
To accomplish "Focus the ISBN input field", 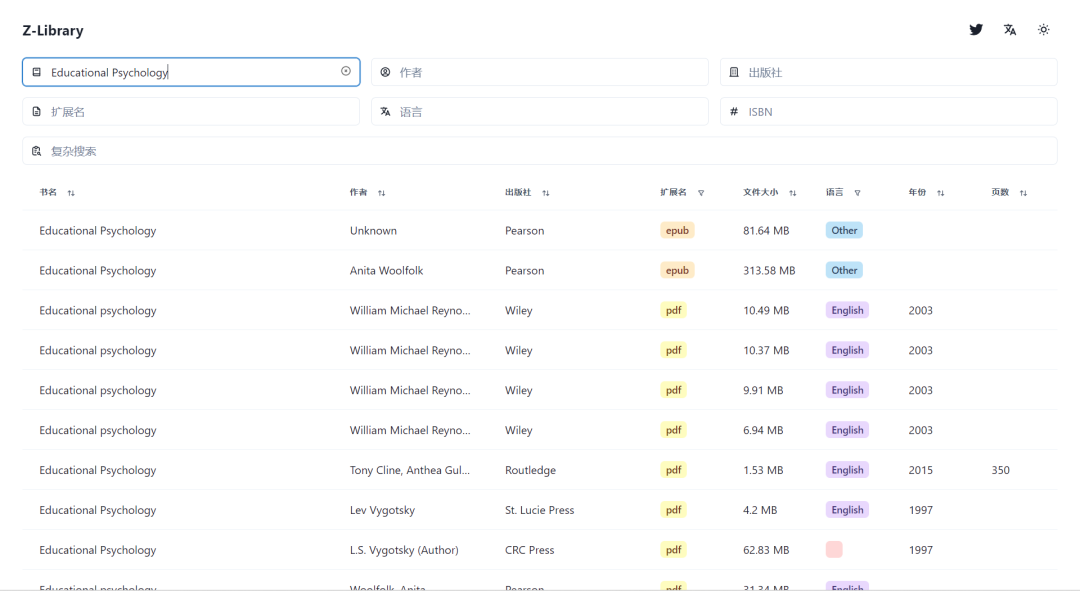I will pyautogui.click(x=889, y=112).
